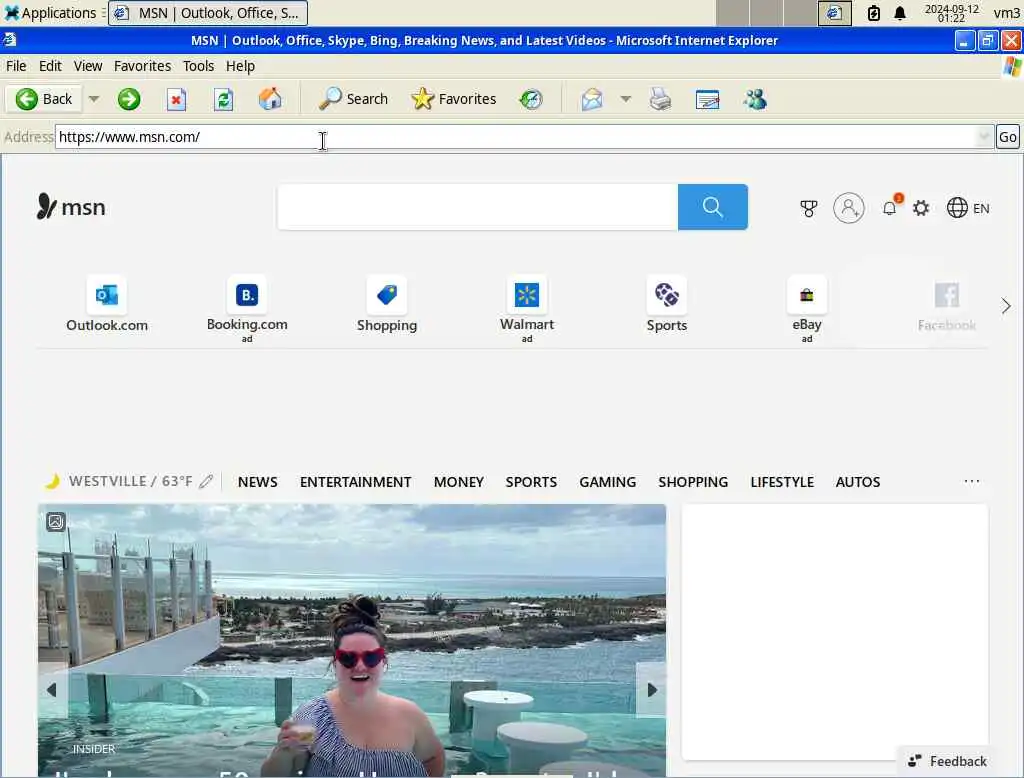Open the notifications bell on MSN
Image resolution: width=1024 pixels, height=778 pixels.
(889, 208)
